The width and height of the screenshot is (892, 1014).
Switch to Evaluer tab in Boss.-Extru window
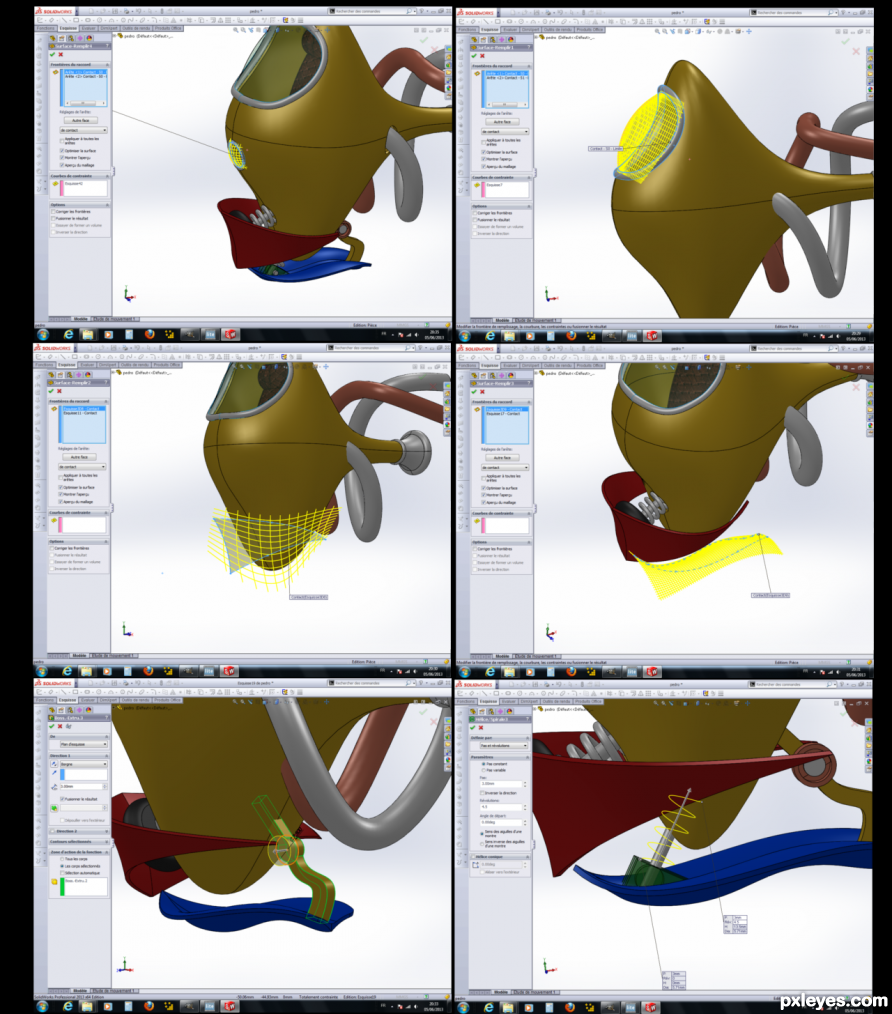(88, 700)
